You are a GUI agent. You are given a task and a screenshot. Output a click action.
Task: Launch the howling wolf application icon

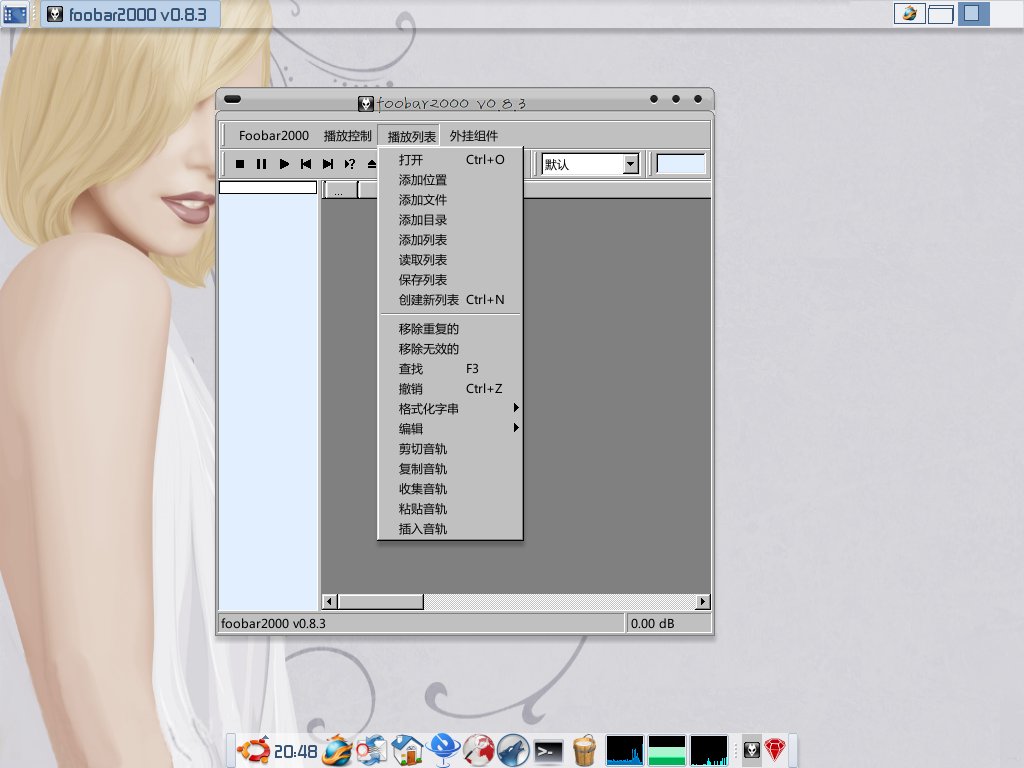pyautogui.click(x=513, y=750)
